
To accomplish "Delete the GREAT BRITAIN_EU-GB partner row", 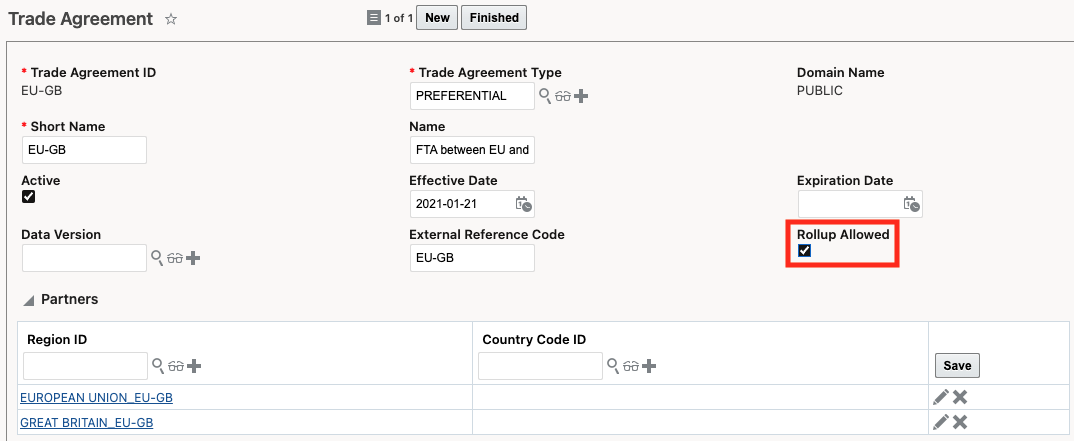I will (x=960, y=422).
